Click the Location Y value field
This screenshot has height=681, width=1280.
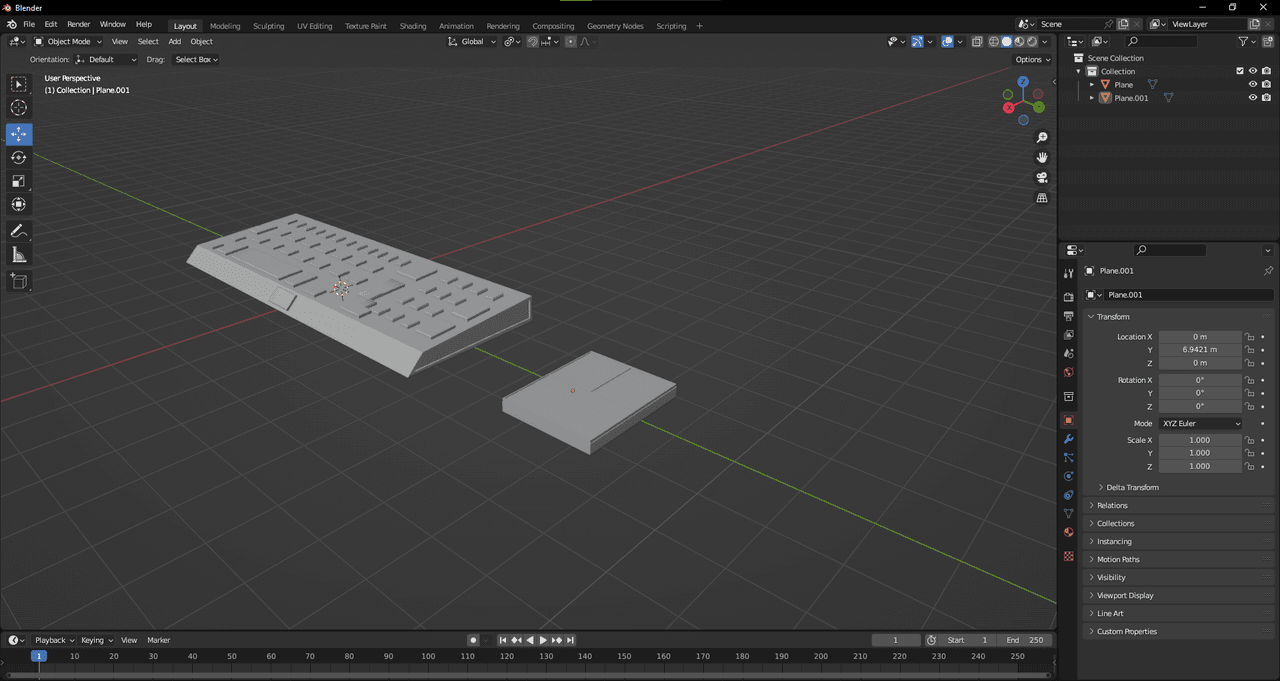coord(1200,350)
